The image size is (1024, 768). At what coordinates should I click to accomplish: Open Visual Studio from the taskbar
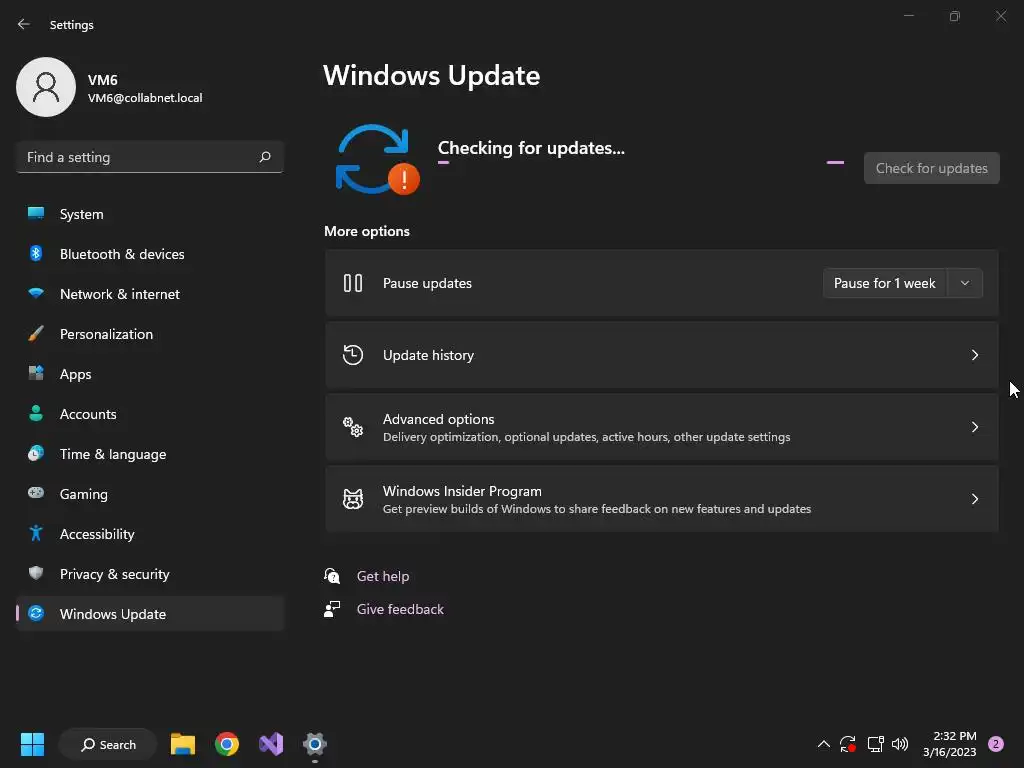tap(271, 744)
